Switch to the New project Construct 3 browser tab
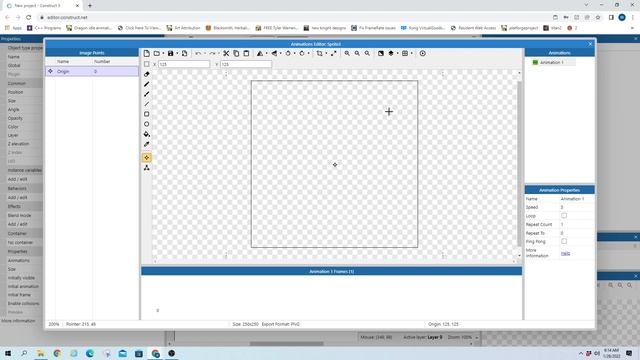This screenshot has width=640, height=360. 42,6
